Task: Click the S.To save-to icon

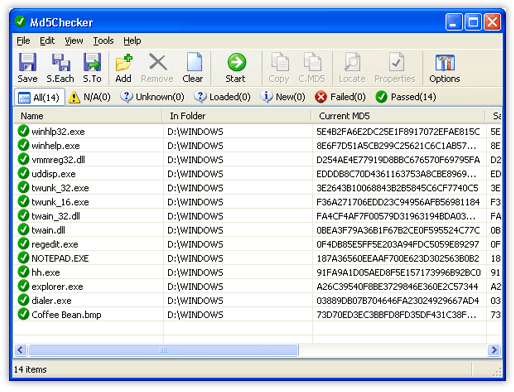Action: pyautogui.click(x=92, y=62)
